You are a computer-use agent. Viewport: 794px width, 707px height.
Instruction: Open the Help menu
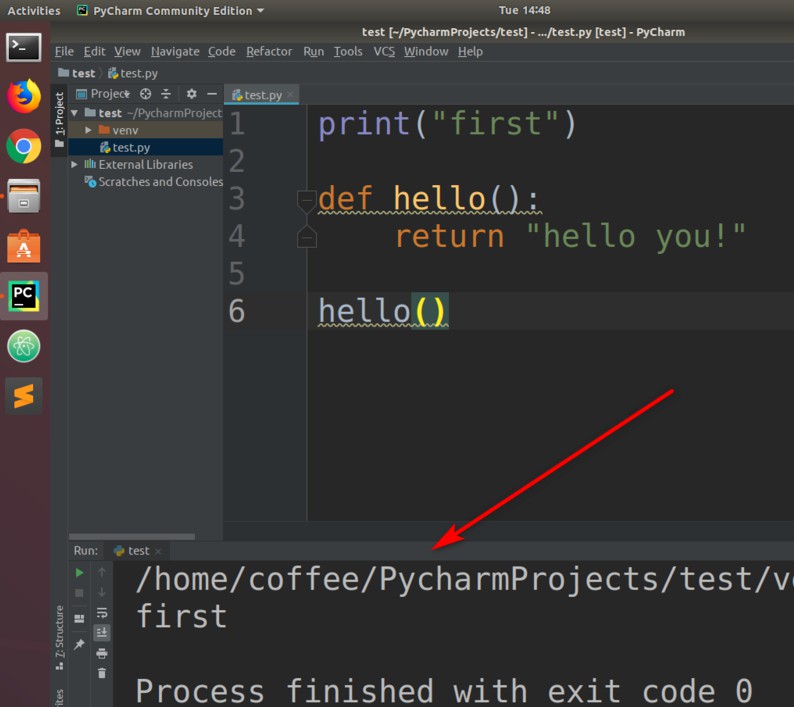coord(470,52)
